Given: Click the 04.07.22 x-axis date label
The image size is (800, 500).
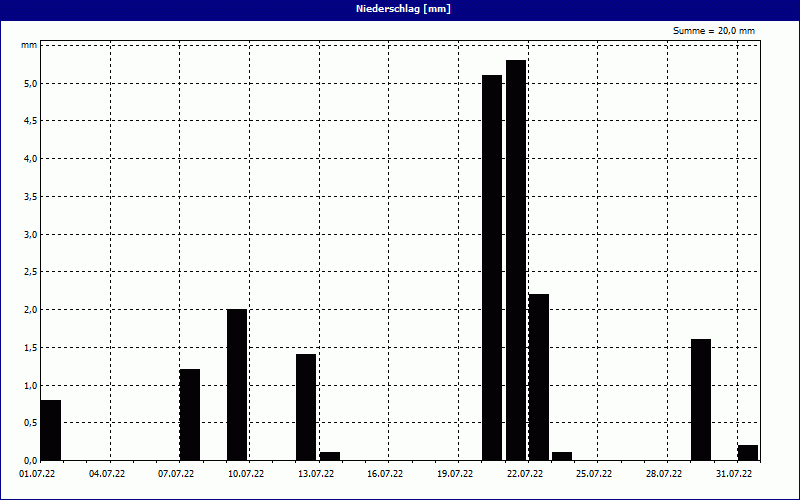Looking at the screenshot, I should (106, 474).
